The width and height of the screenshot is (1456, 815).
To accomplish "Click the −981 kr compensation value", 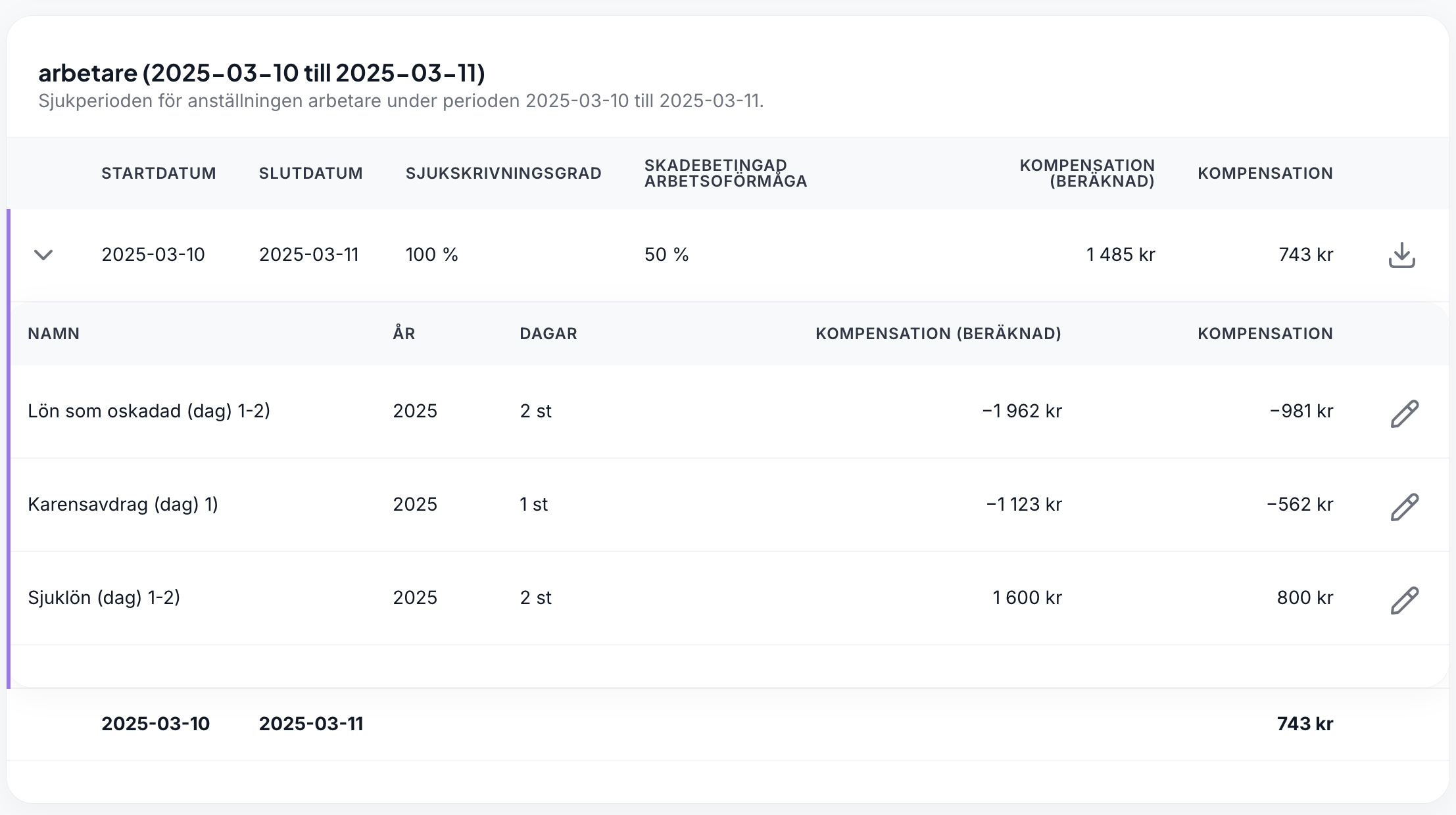I will pos(1301,411).
